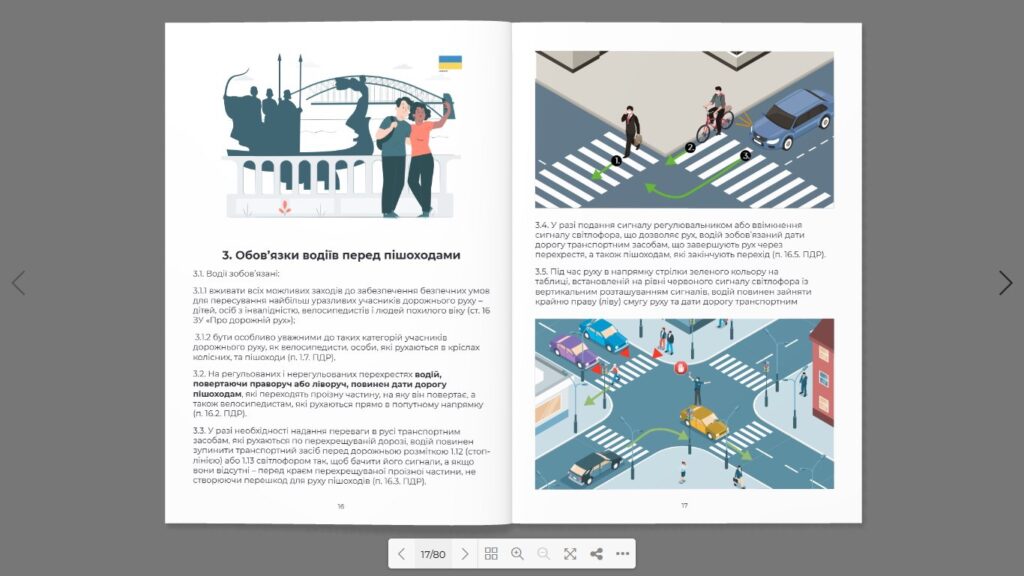Click the pedestrian crossing illustration with blue car
This screenshot has width=1024, height=576.
point(684,130)
